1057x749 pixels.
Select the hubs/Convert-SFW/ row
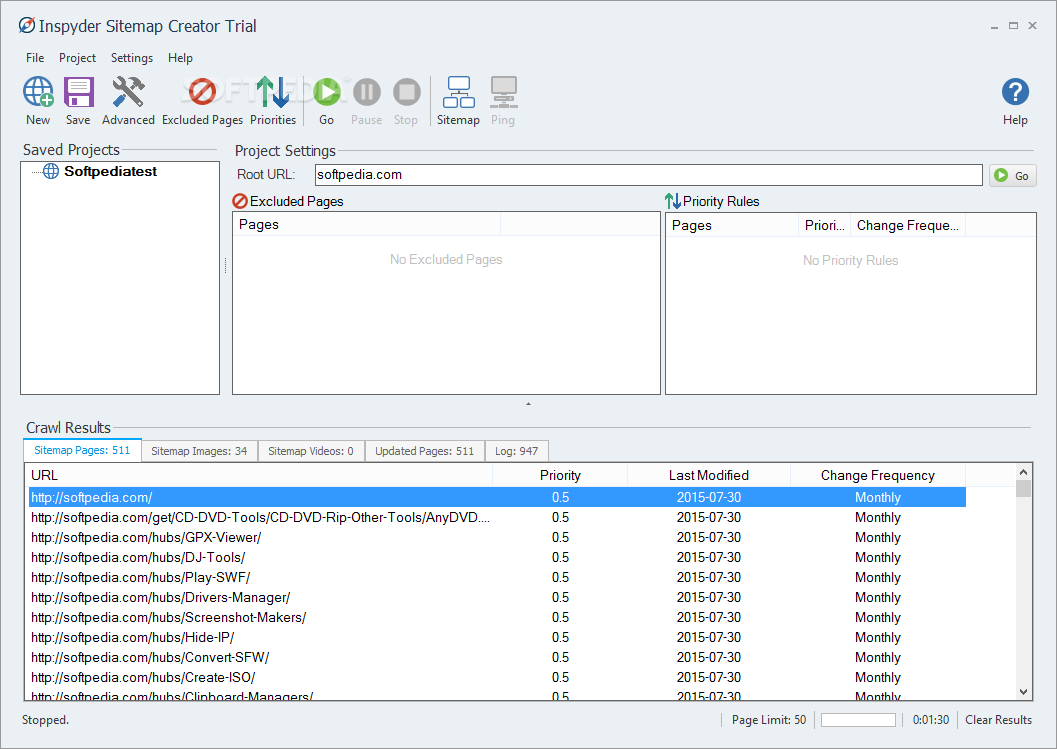pos(497,657)
